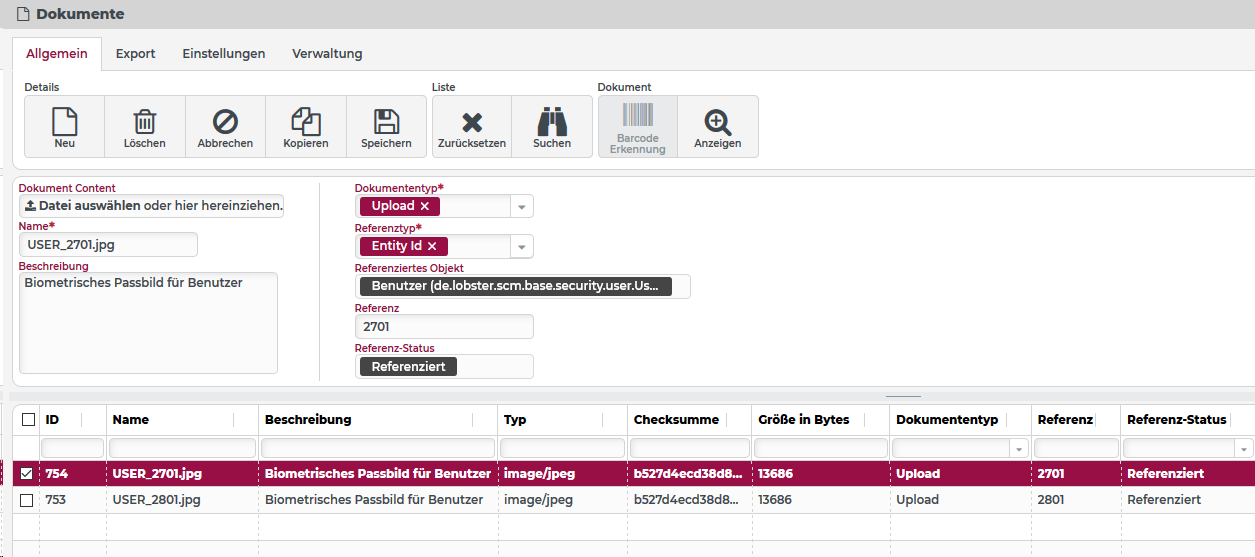Open the Einstellungen tab

click(x=223, y=54)
